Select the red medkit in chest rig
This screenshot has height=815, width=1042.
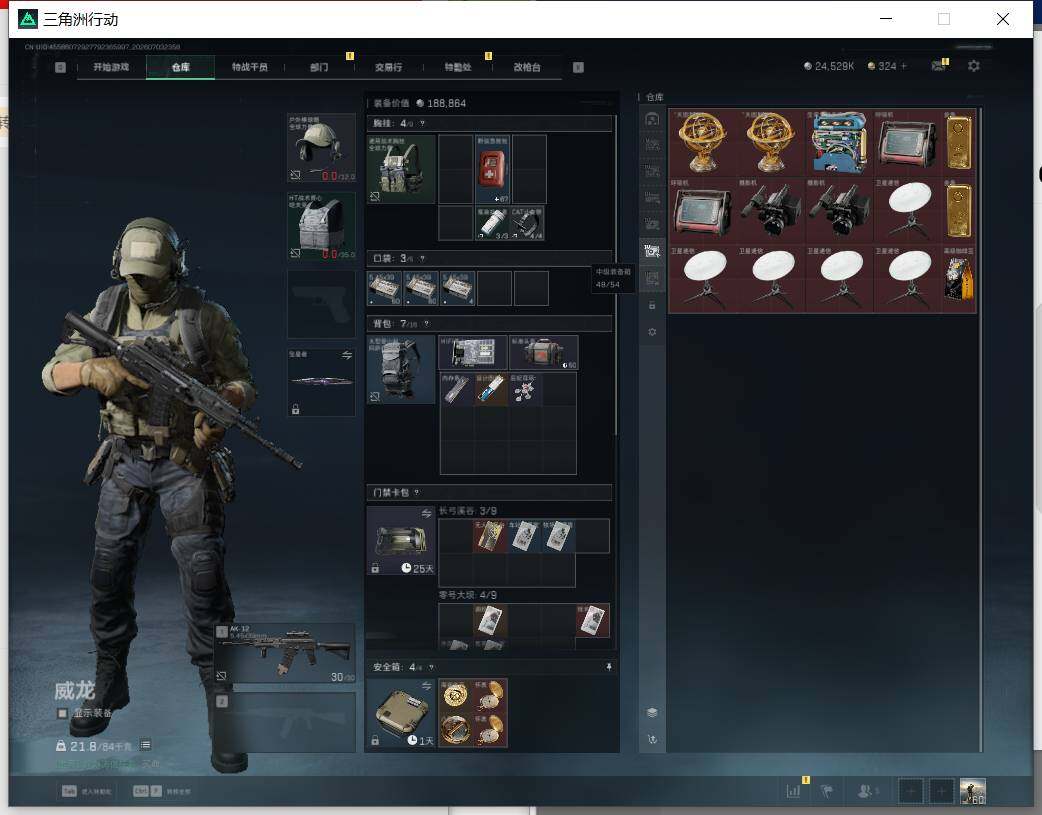(492, 169)
